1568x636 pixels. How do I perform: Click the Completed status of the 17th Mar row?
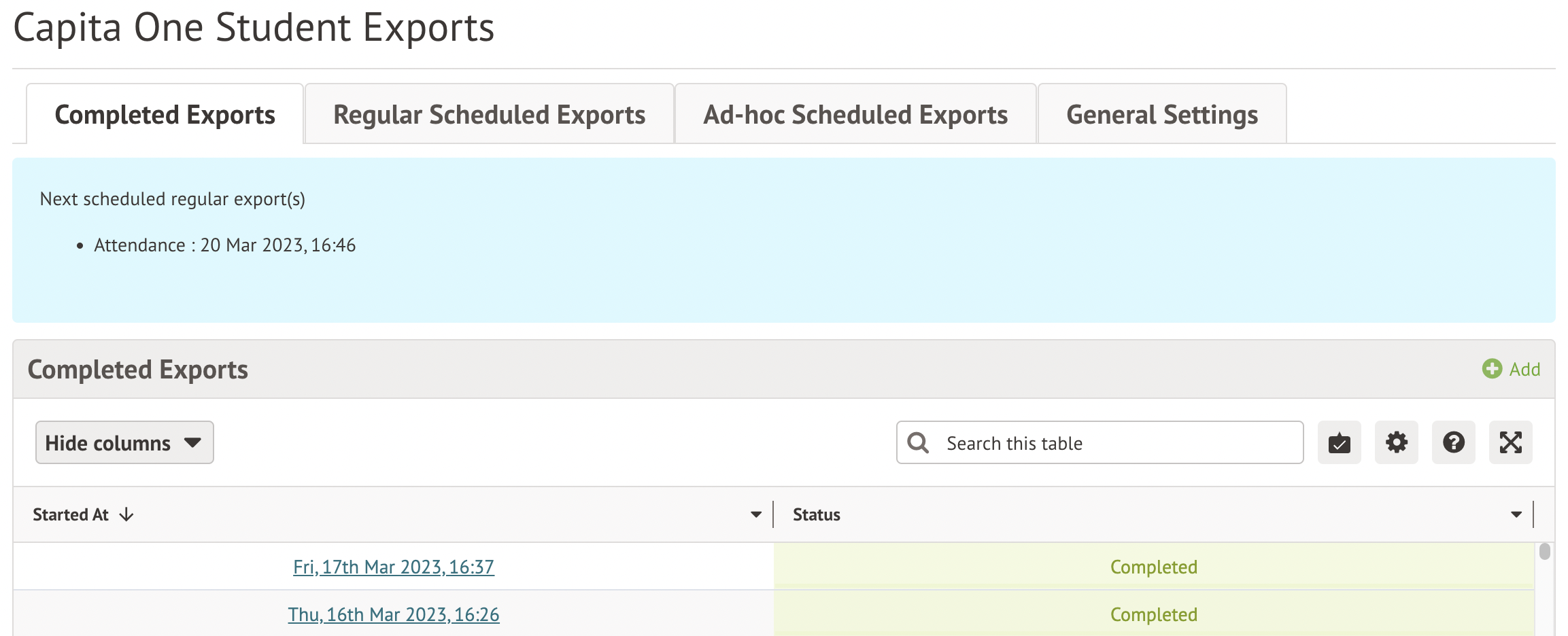tap(1153, 567)
